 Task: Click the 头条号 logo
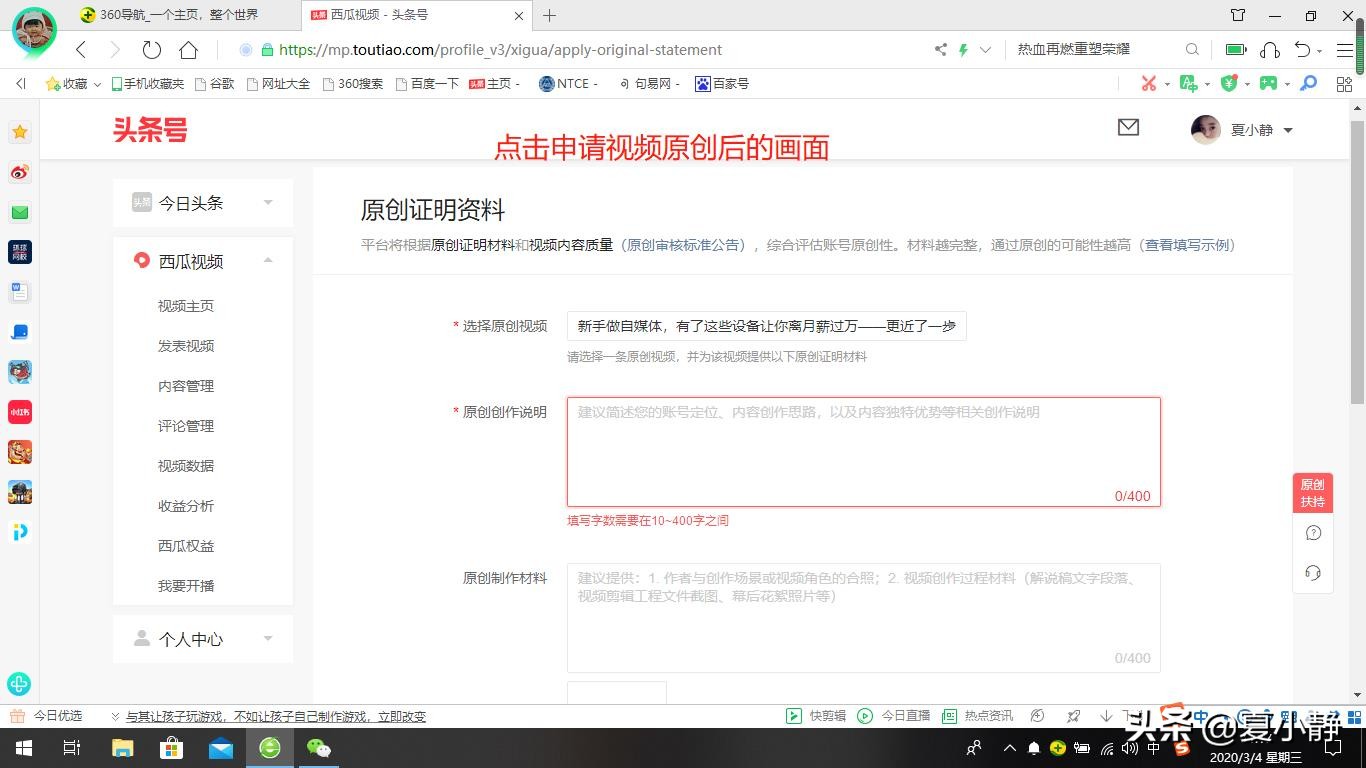150,129
